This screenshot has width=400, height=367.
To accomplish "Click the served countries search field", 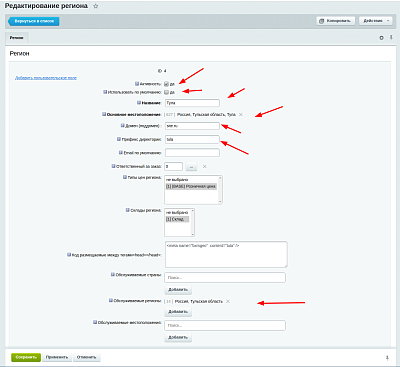I will tap(225, 278).
